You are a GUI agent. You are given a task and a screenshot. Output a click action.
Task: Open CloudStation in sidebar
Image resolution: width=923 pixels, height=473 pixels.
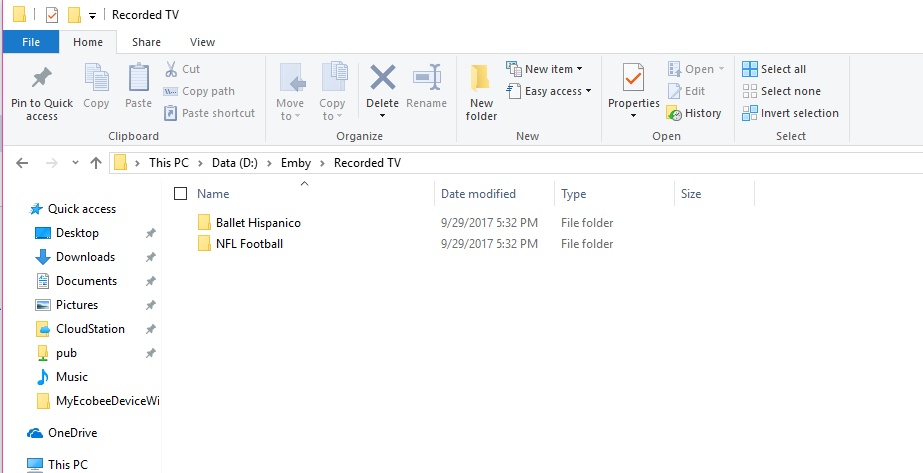90,329
